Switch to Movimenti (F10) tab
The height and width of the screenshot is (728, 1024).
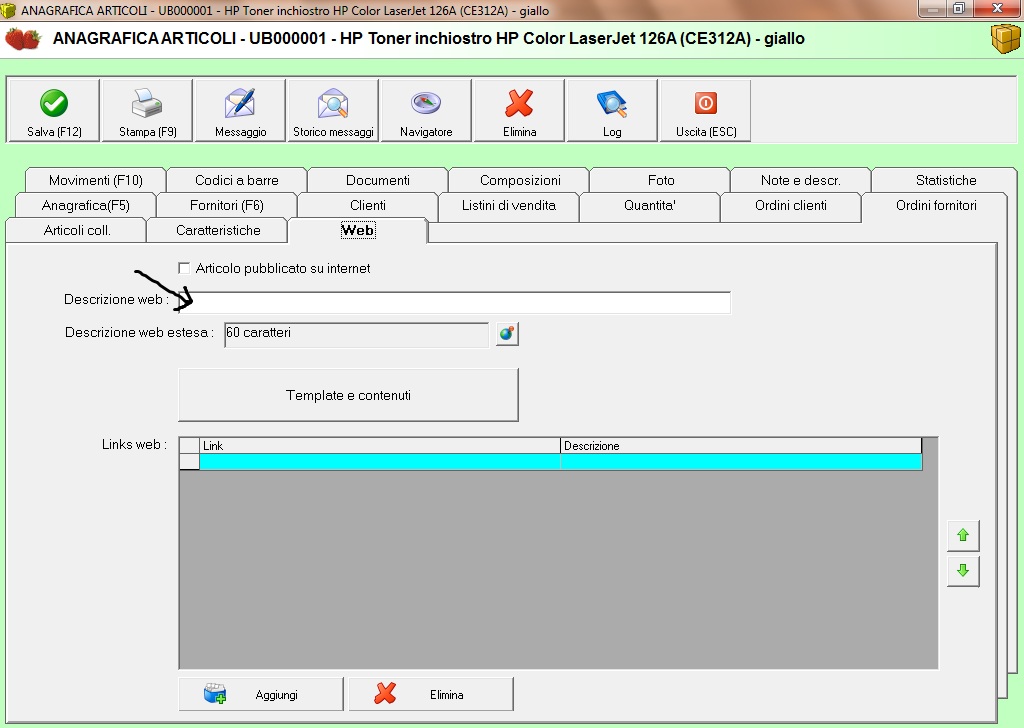(x=95, y=180)
